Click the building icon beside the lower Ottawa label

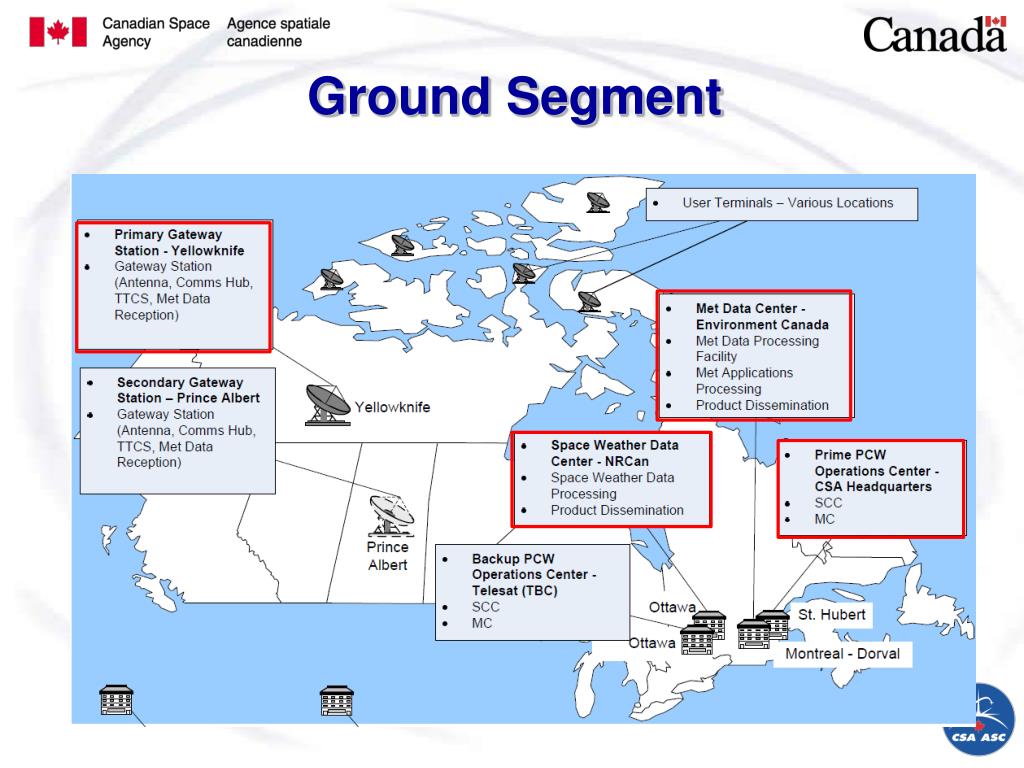[697, 640]
